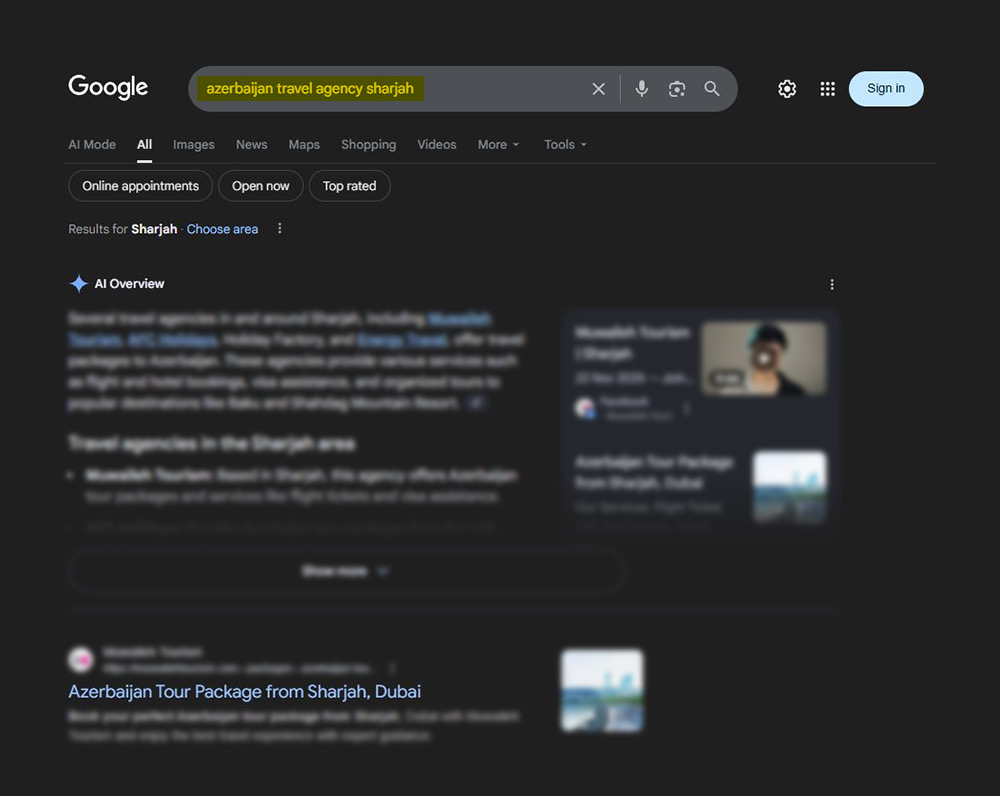Apply Online appointments filter chip
The height and width of the screenshot is (796, 1000).
pyautogui.click(x=140, y=186)
